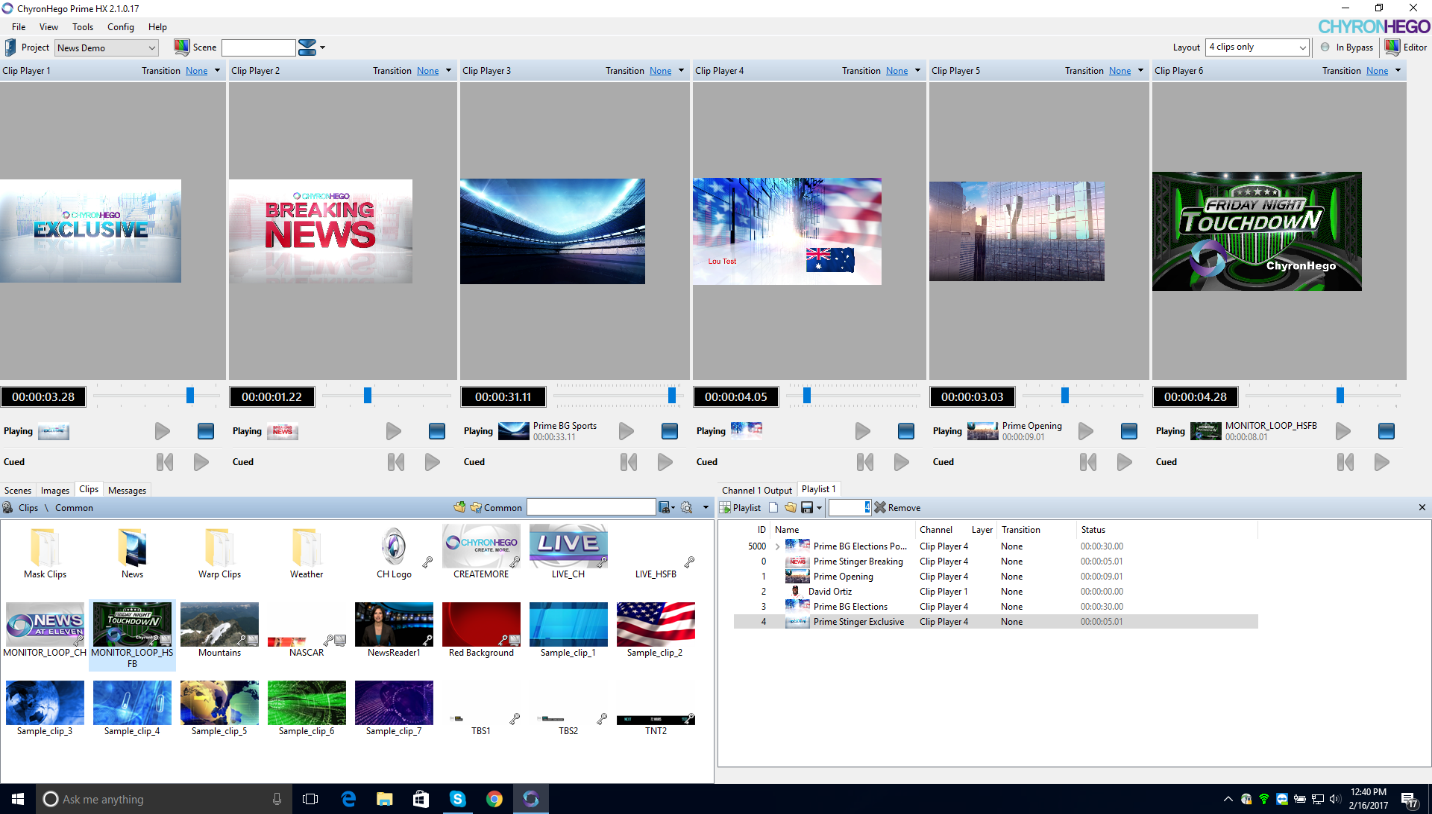The height and width of the screenshot is (814, 1432).
Task: Create a new playlist with the blank page icon
Action: [x=773, y=508]
